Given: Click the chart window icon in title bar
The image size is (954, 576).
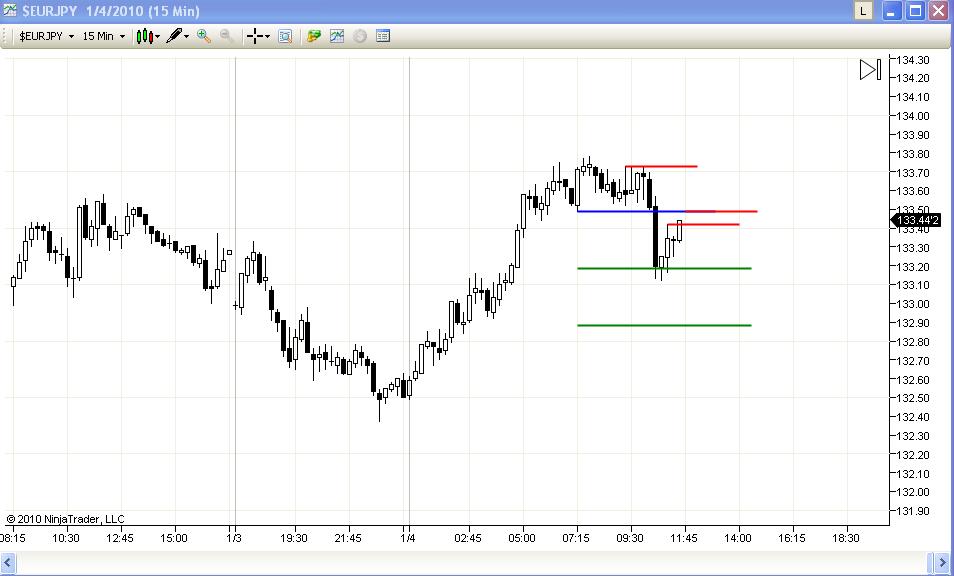Looking at the screenshot, I should tap(10, 11).
